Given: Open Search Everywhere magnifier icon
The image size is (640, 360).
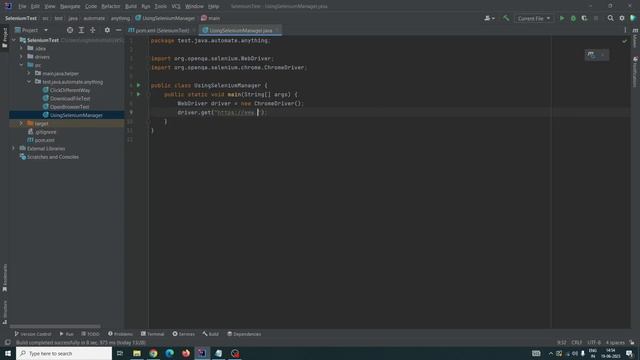Looking at the screenshot, I should (610, 18).
